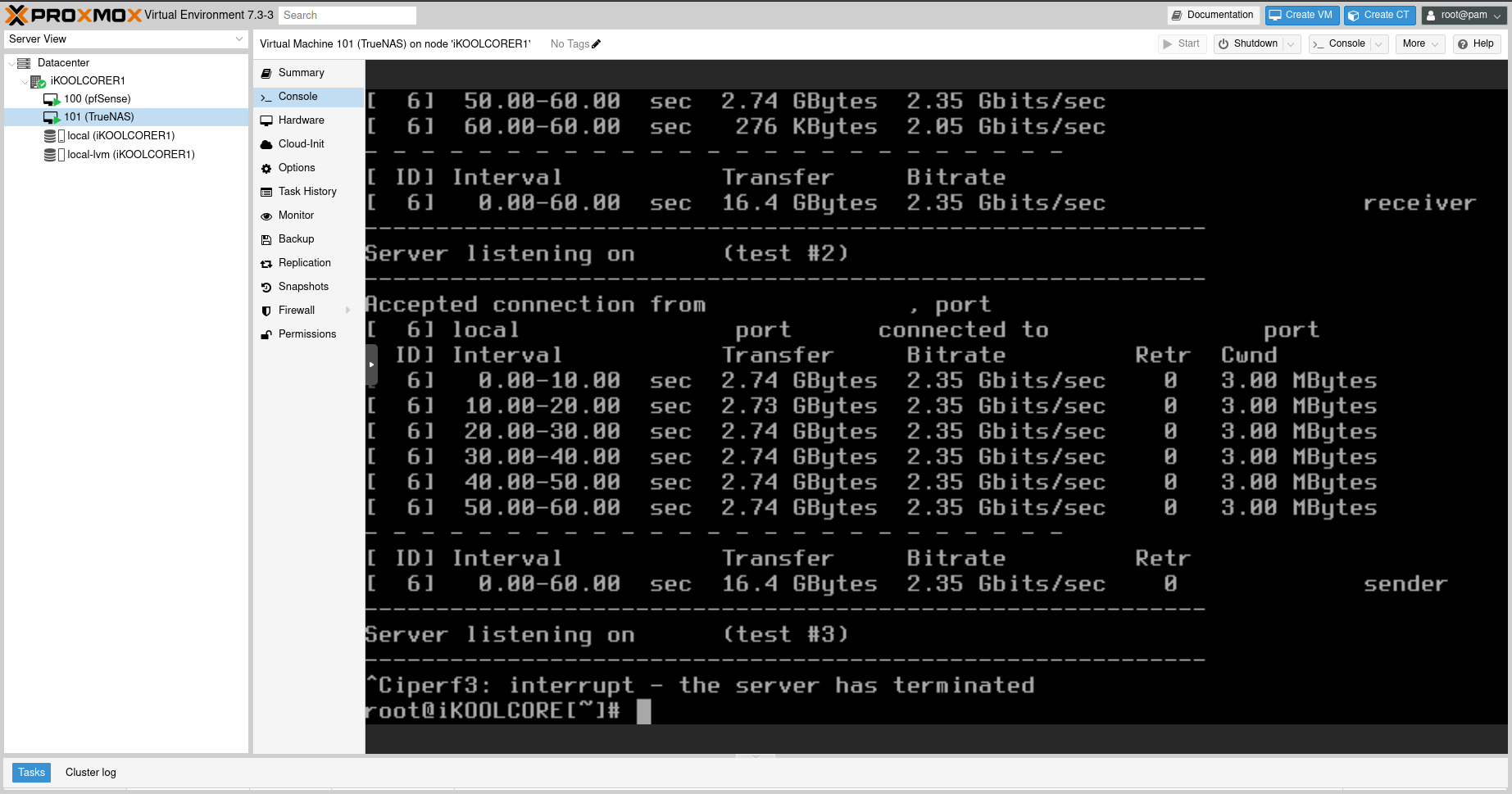Image resolution: width=1512 pixels, height=794 pixels.
Task: Click the Help button
Action: [x=1476, y=44]
